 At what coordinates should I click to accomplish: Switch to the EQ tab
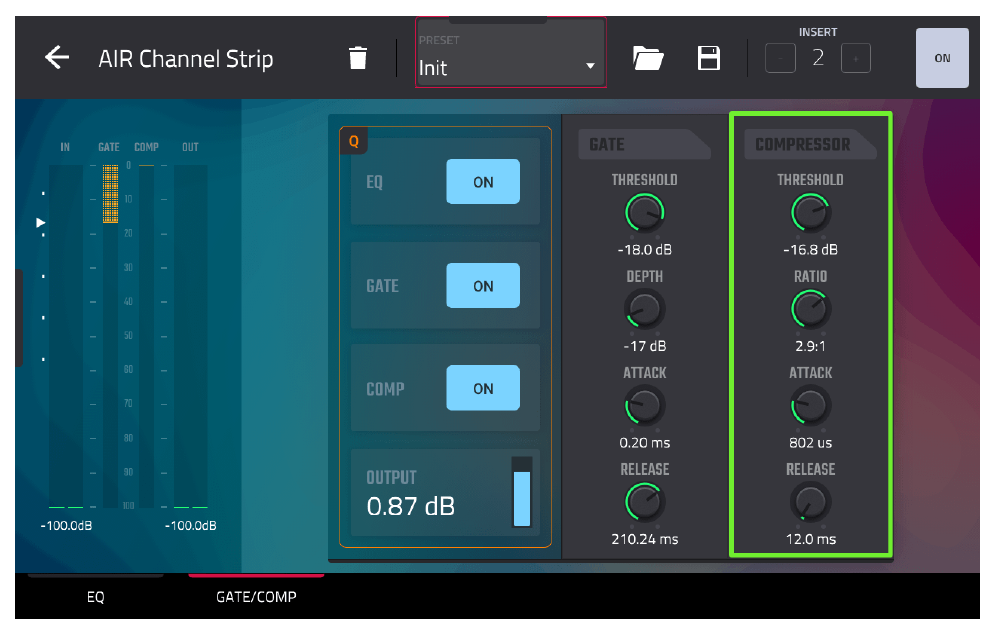(x=95, y=597)
